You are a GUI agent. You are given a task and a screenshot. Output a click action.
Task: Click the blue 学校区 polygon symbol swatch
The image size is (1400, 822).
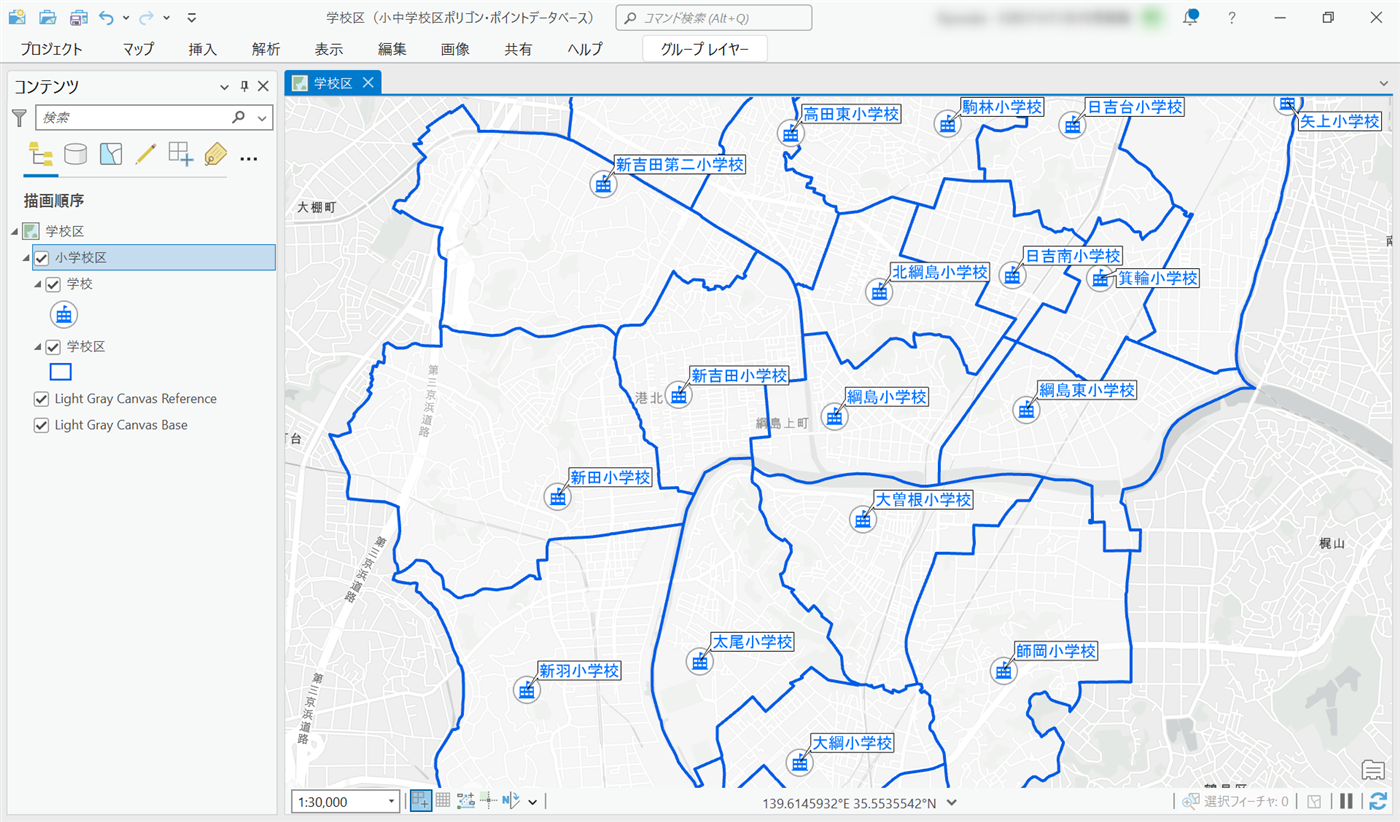(x=61, y=372)
